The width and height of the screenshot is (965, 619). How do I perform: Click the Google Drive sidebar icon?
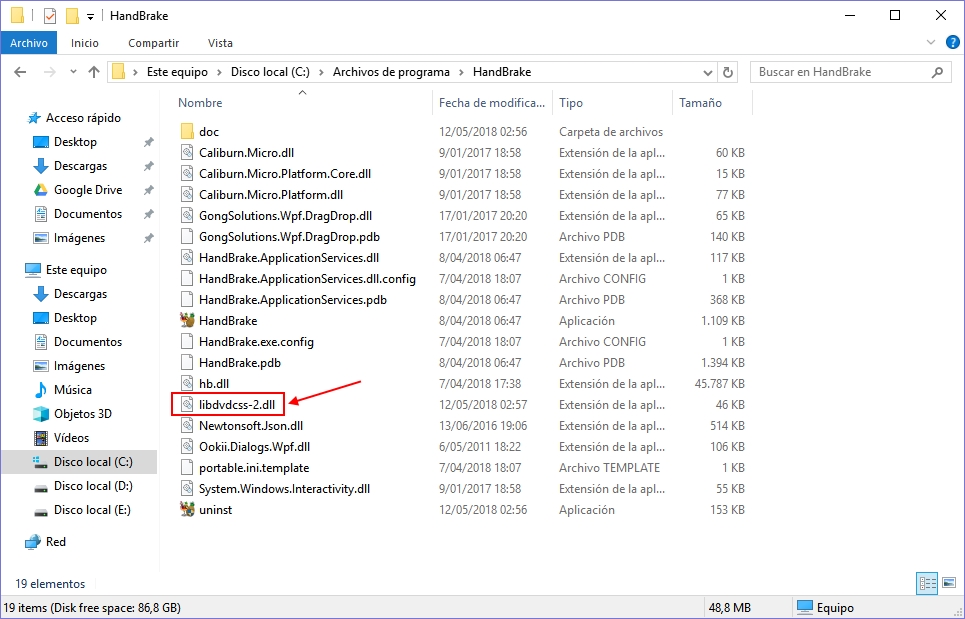click(x=41, y=190)
